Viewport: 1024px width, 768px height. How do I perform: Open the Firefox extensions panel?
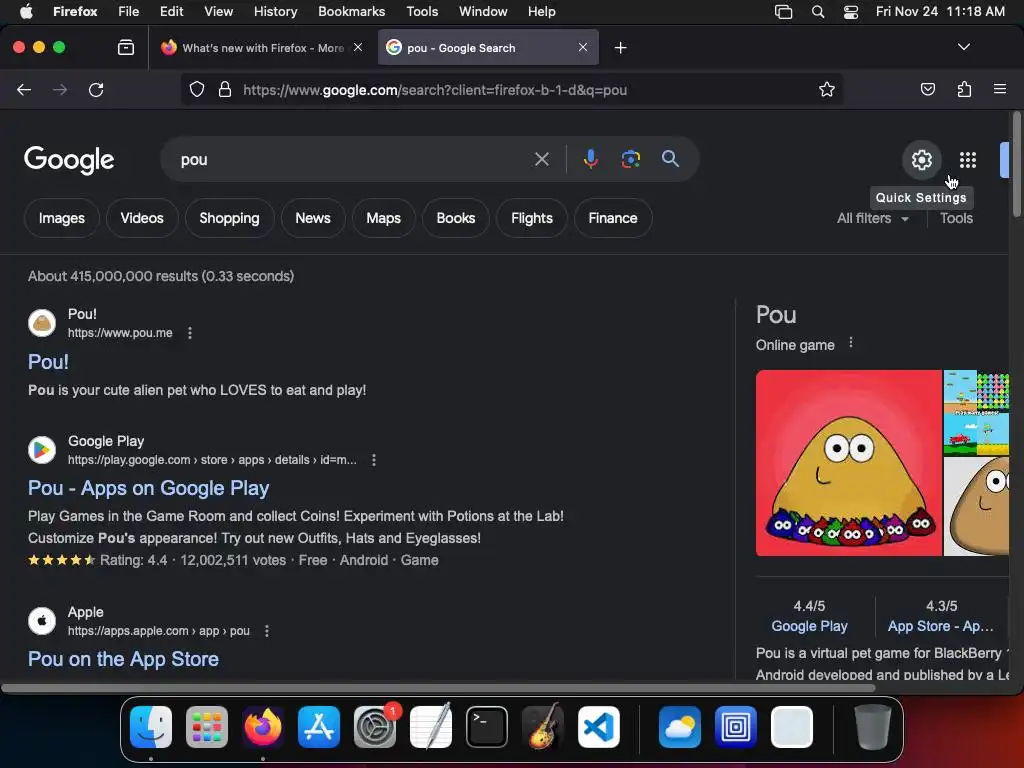pos(964,89)
